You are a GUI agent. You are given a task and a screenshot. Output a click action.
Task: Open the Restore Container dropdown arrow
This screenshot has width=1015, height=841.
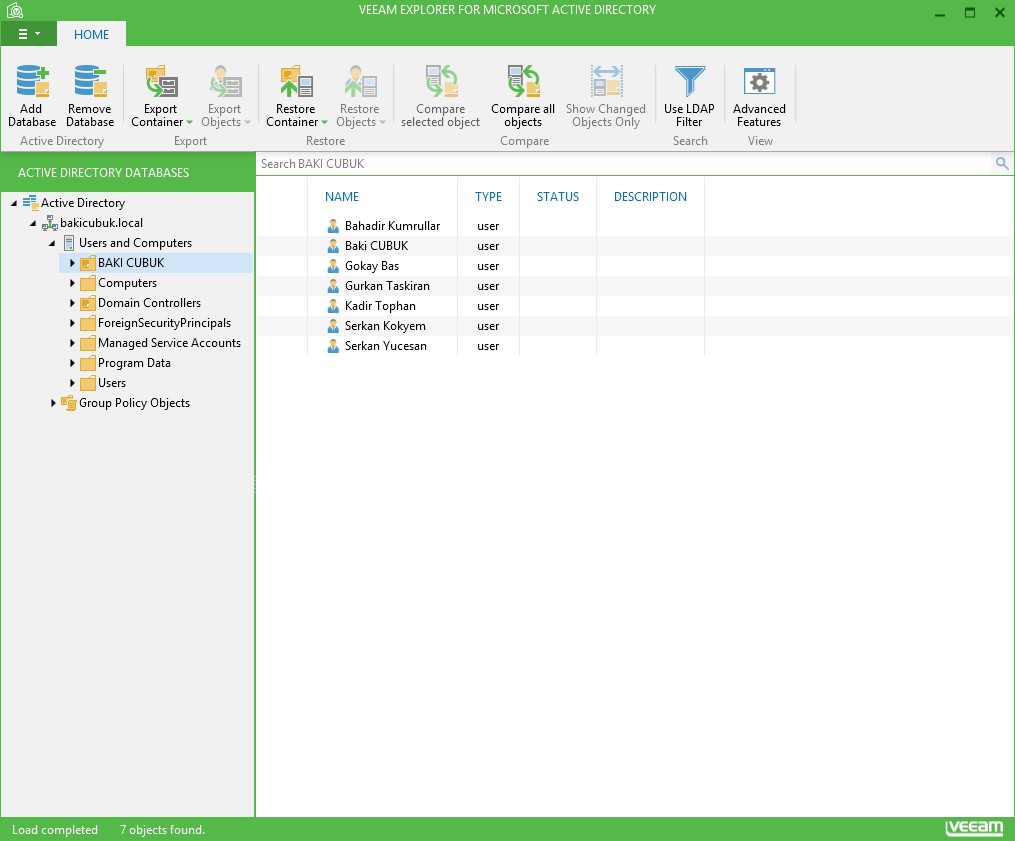coord(324,123)
